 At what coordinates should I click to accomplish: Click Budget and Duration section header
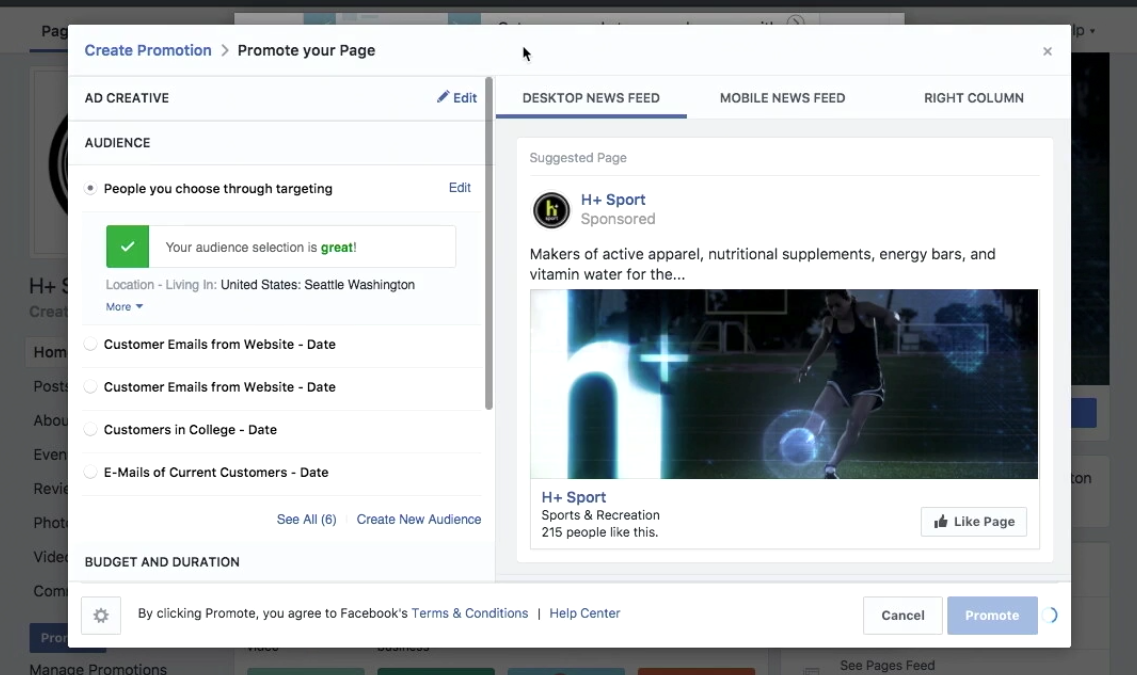click(162, 562)
